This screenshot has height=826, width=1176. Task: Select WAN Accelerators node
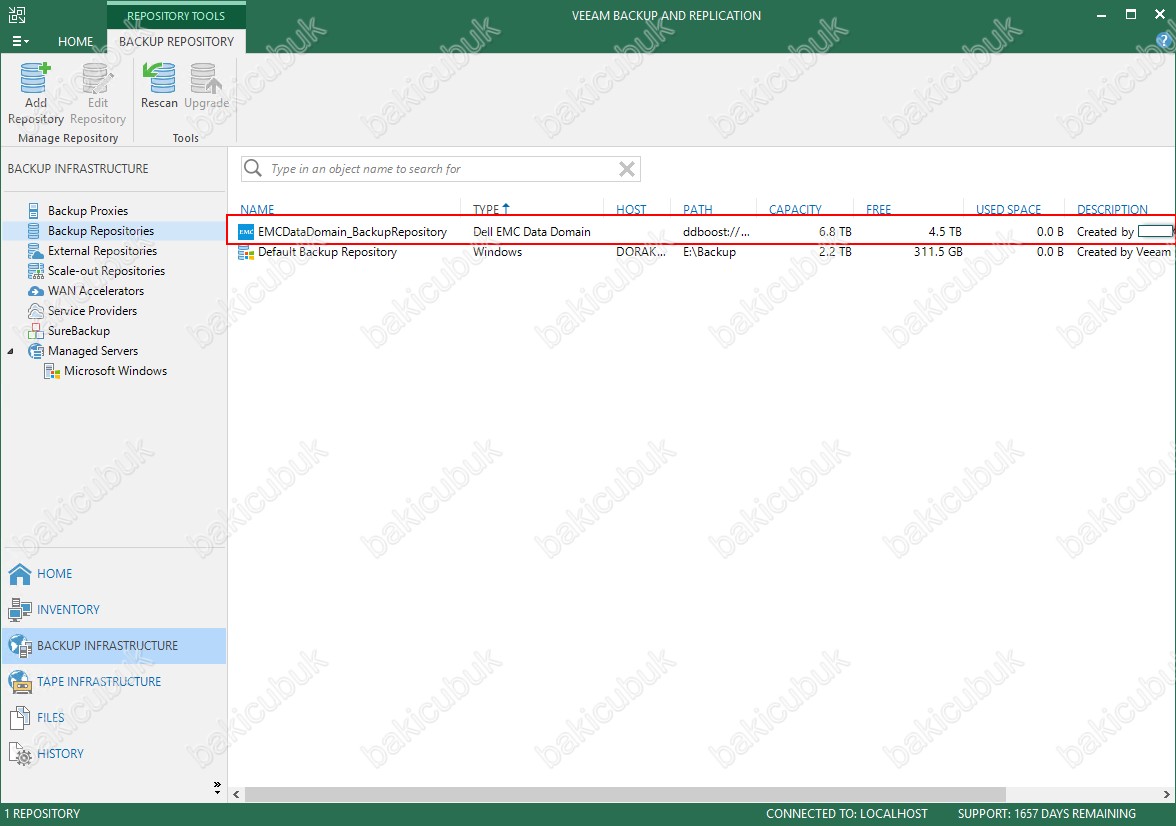[x=96, y=290]
